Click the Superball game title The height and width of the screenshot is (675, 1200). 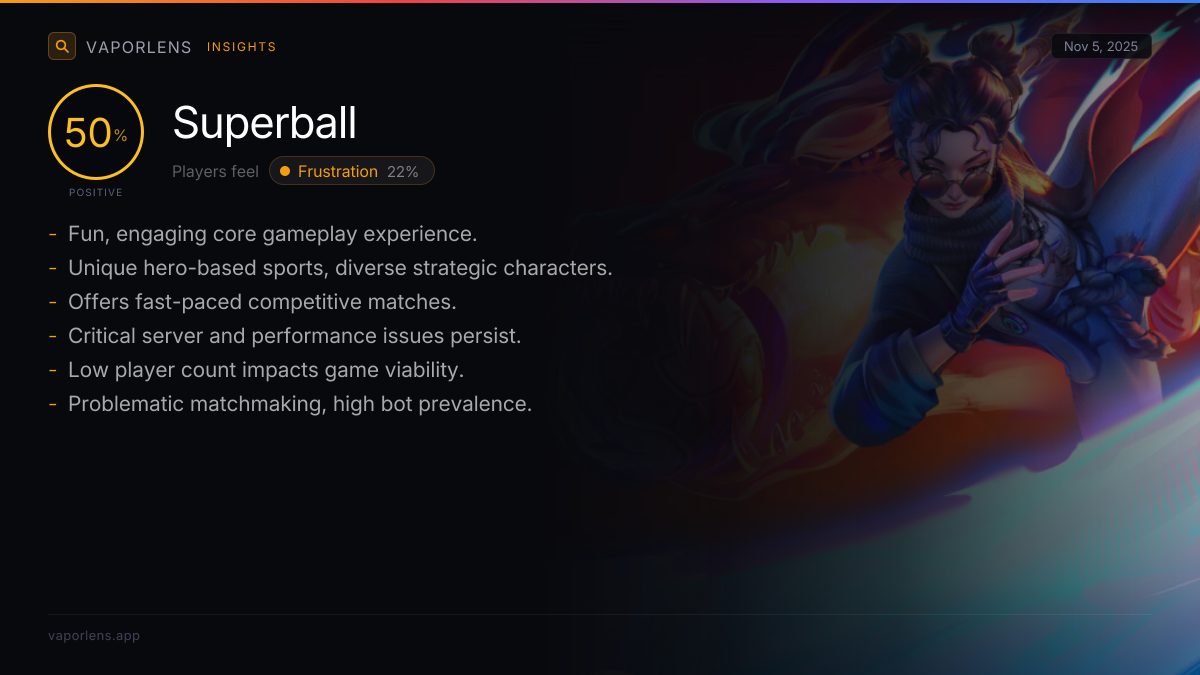click(x=265, y=123)
